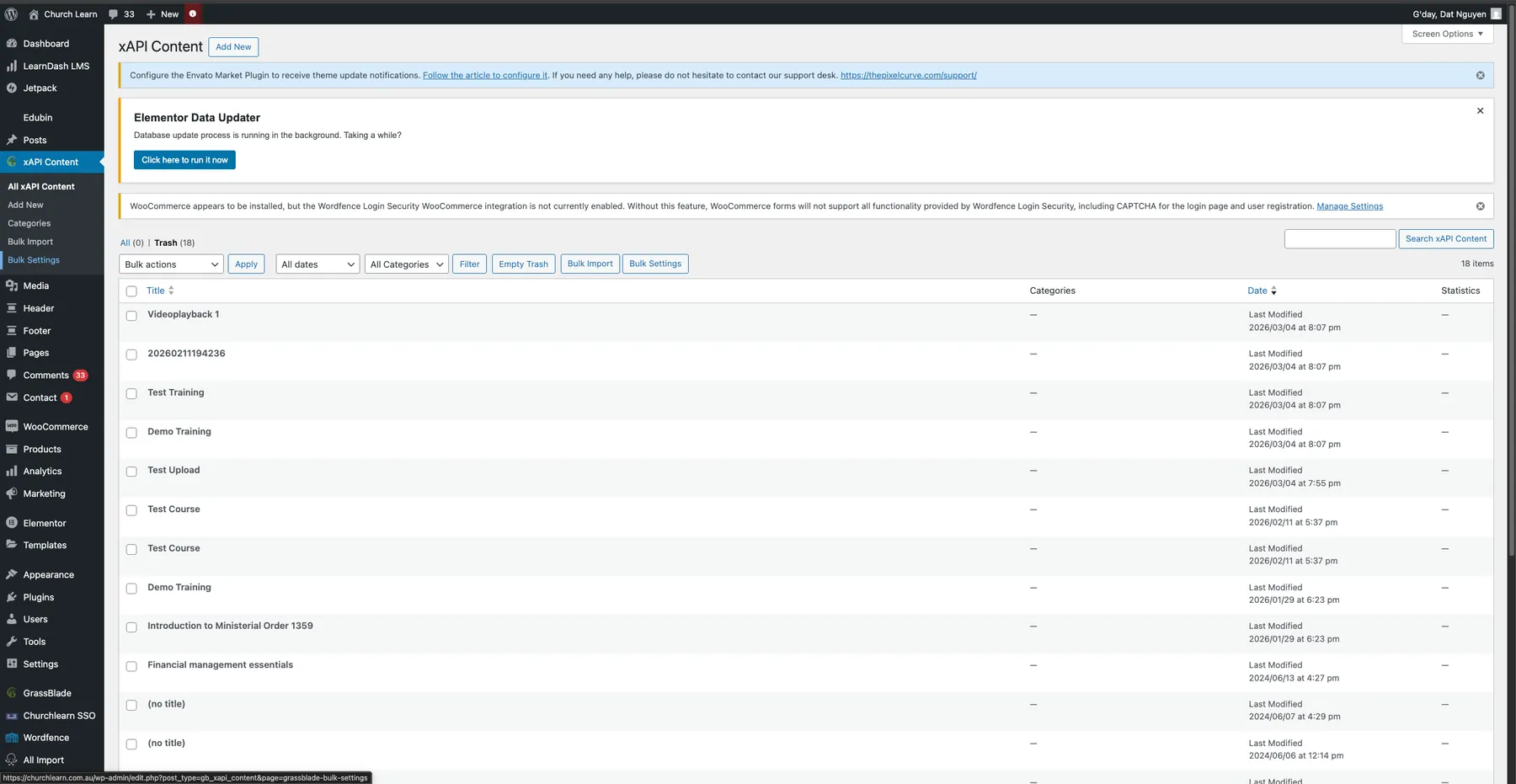Click the Elementor circle icon
Viewport: 1516px width, 784px height.
point(12,523)
